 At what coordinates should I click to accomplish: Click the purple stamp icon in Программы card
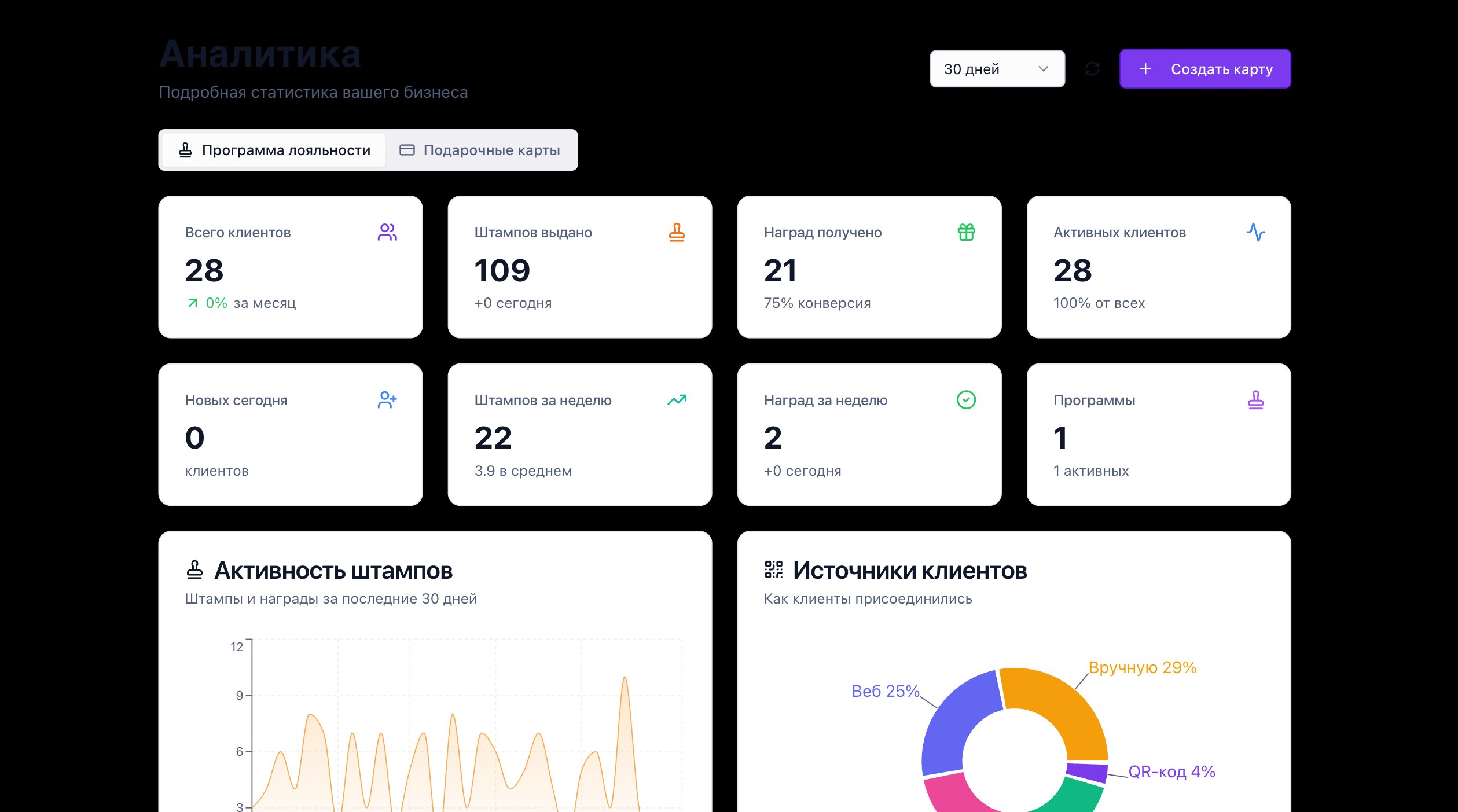(x=1255, y=400)
